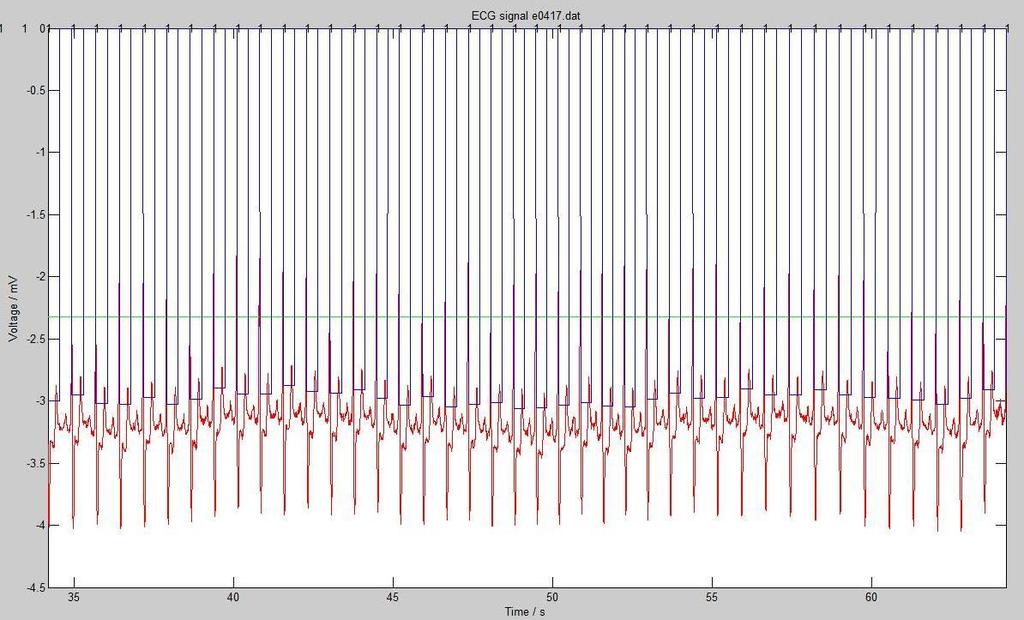
Task: Click the y-axis tick label -1.5
Action: click(x=35, y=215)
